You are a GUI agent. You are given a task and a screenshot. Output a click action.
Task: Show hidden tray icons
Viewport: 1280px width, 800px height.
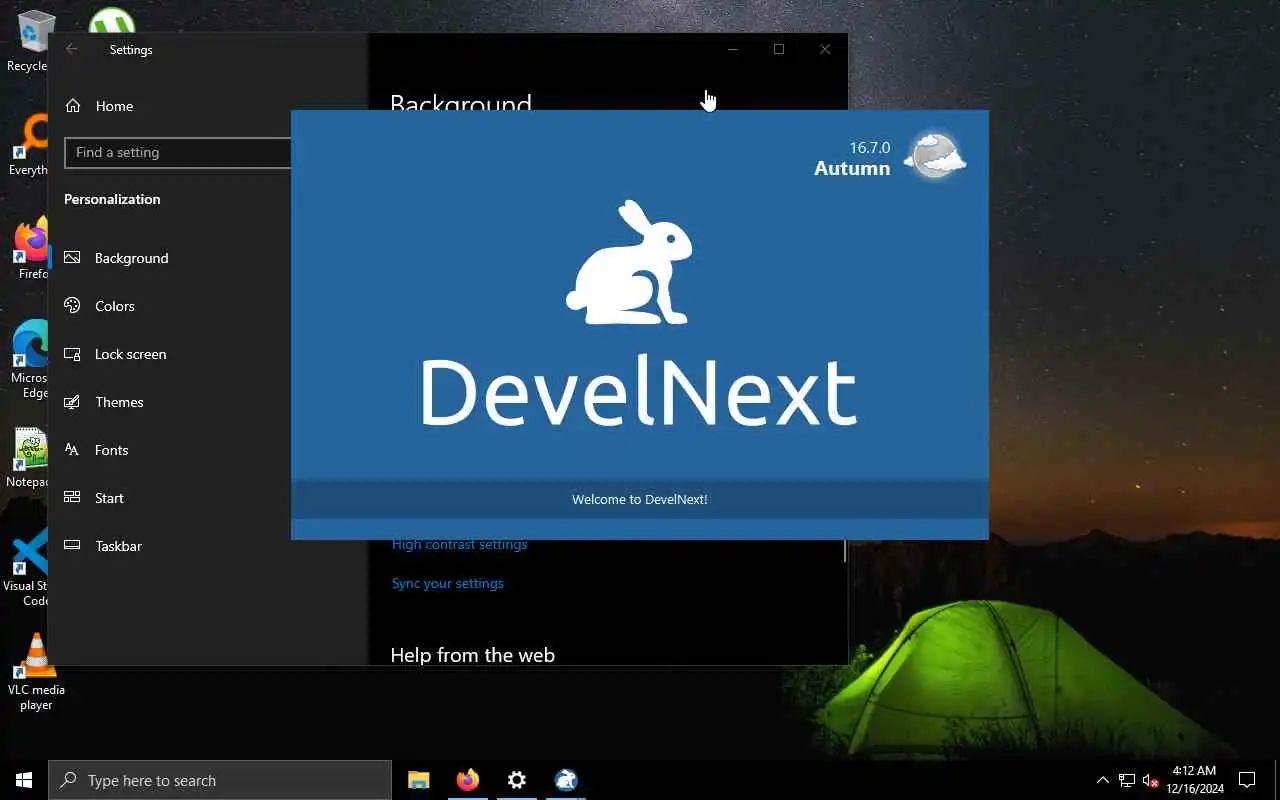click(1103, 780)
